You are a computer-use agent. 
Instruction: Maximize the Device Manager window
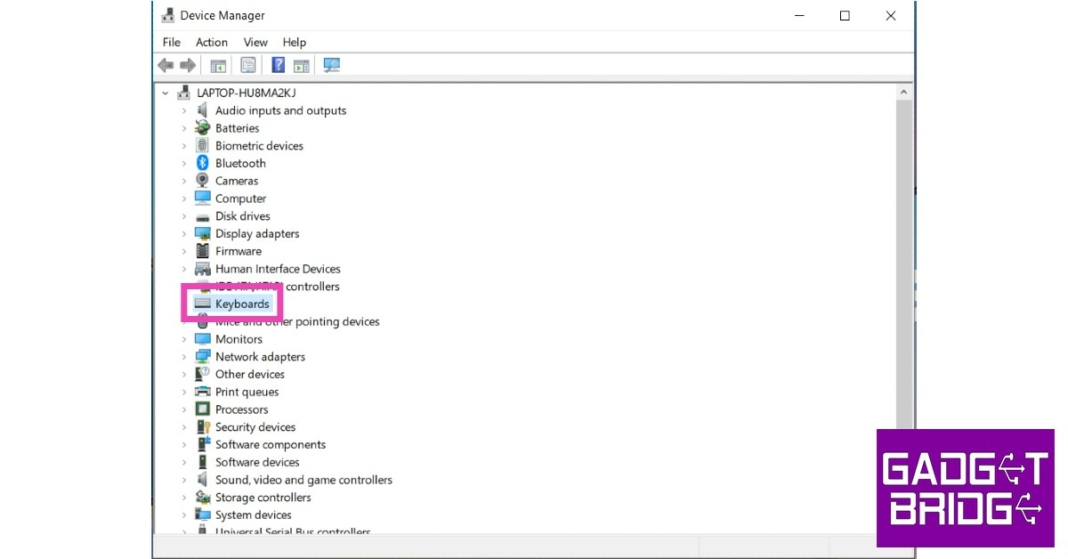point(845,16)
